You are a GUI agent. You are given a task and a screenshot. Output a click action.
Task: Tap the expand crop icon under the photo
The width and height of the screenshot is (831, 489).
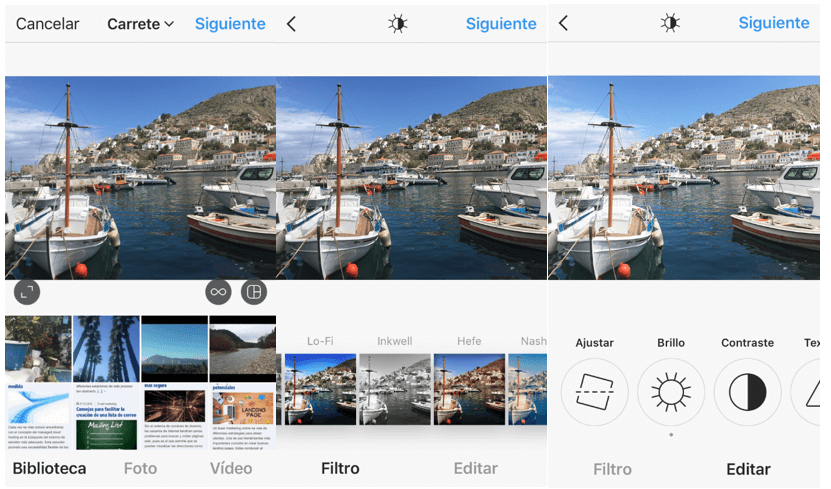click(28, 292)
